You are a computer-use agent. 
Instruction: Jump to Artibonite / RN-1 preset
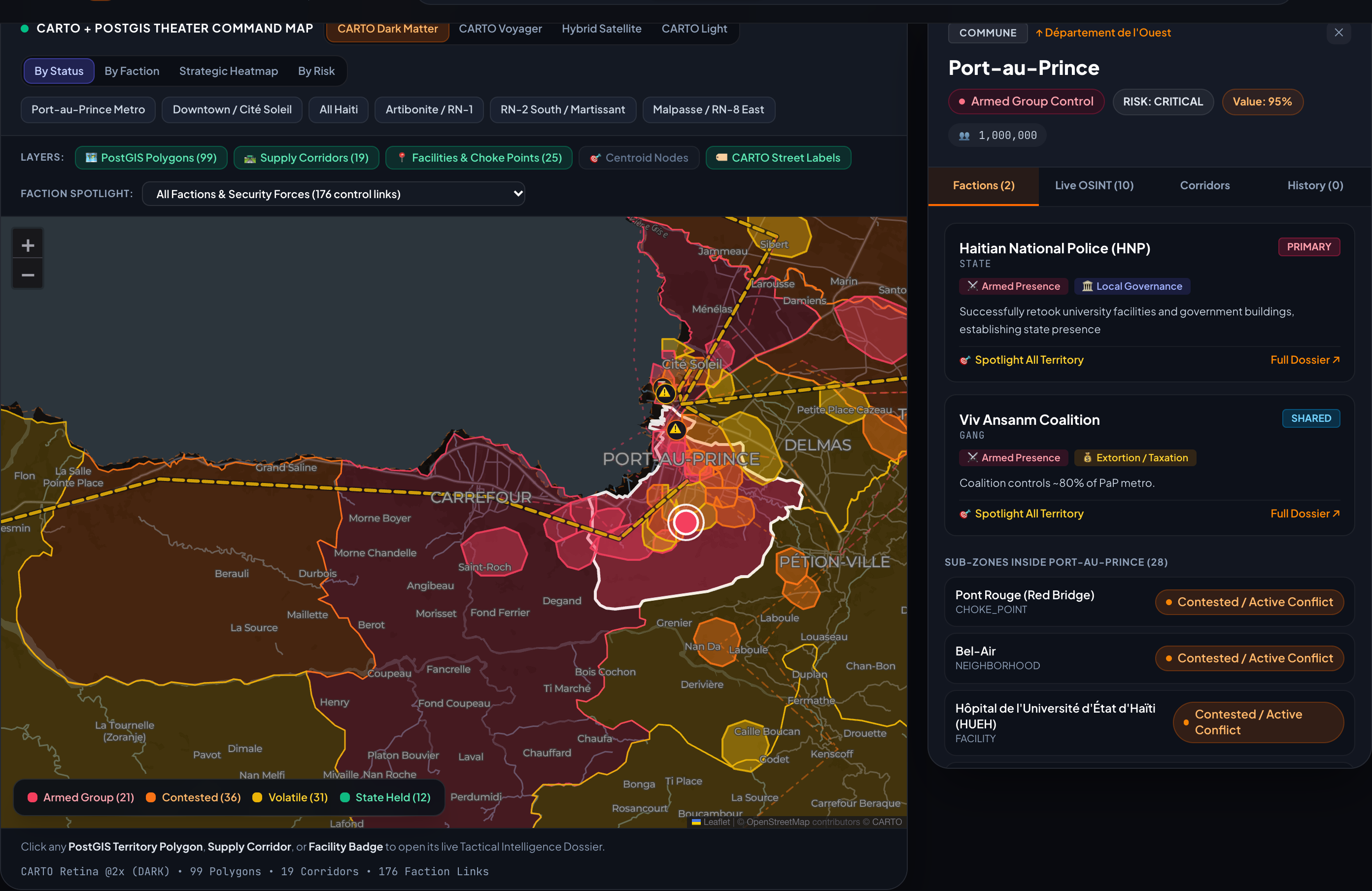[429, 109]
